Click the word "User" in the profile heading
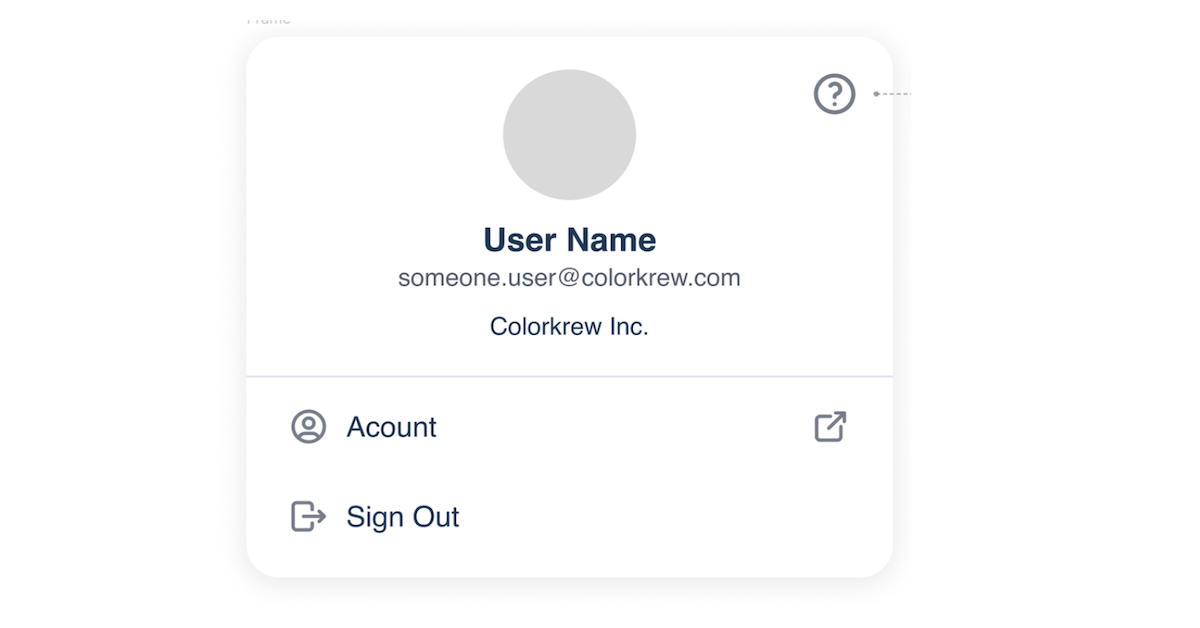 tap(520, 240)
